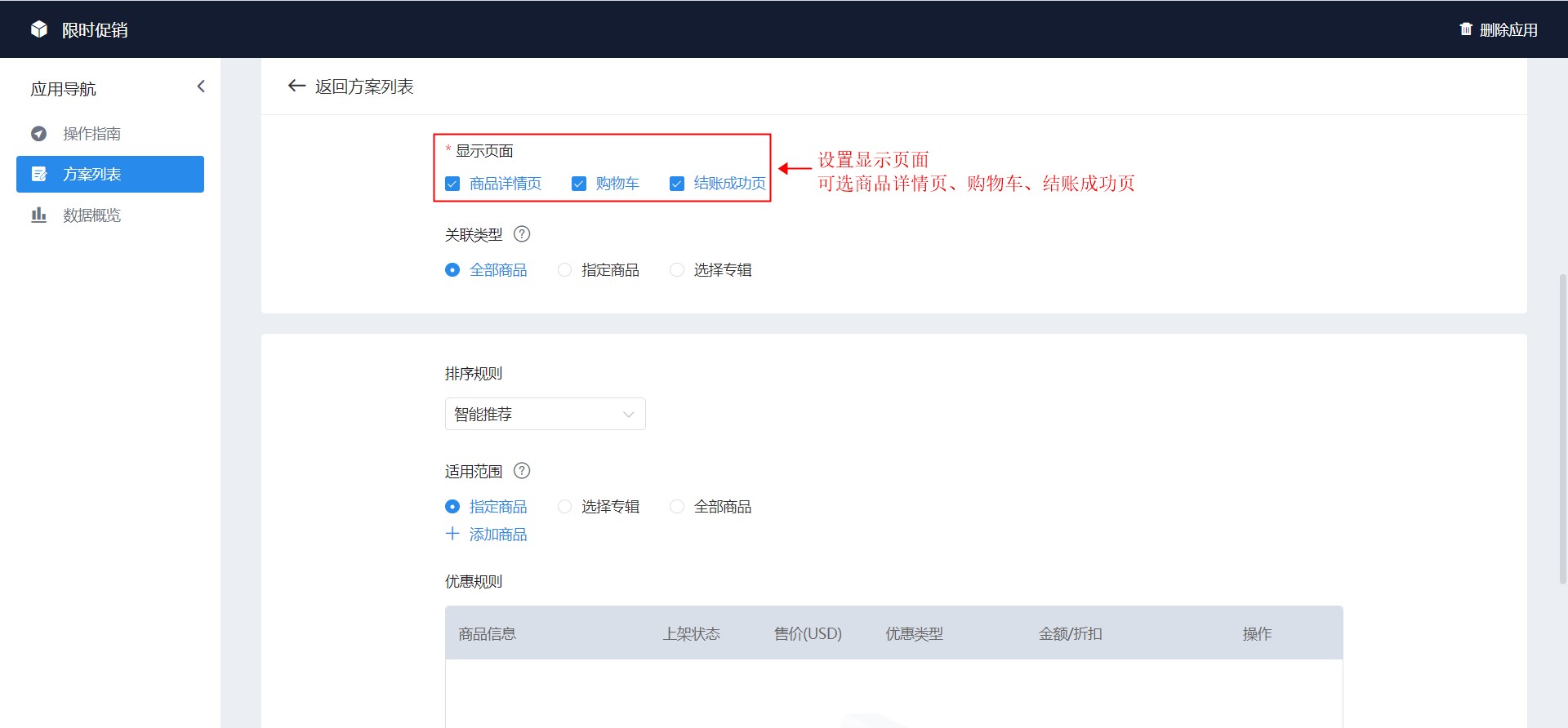The height and width of the screenshot is (728, 1568).
Task: Click the page's vertical scrollbar
Action: (1563, 428)
